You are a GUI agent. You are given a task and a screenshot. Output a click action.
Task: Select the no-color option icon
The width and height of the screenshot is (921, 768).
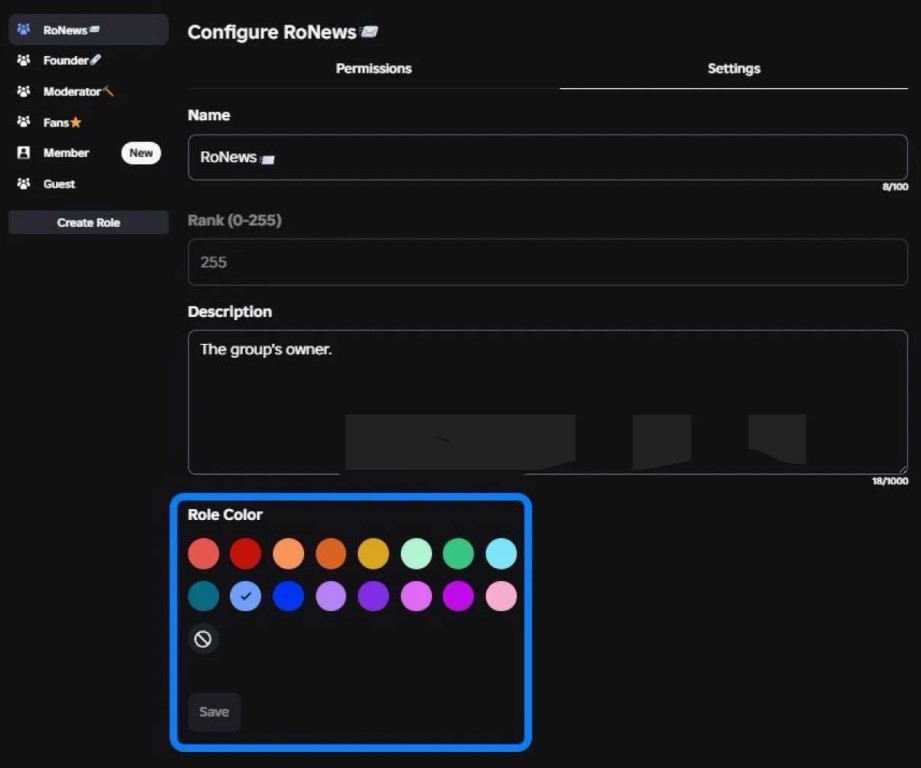tap(203, 639)
